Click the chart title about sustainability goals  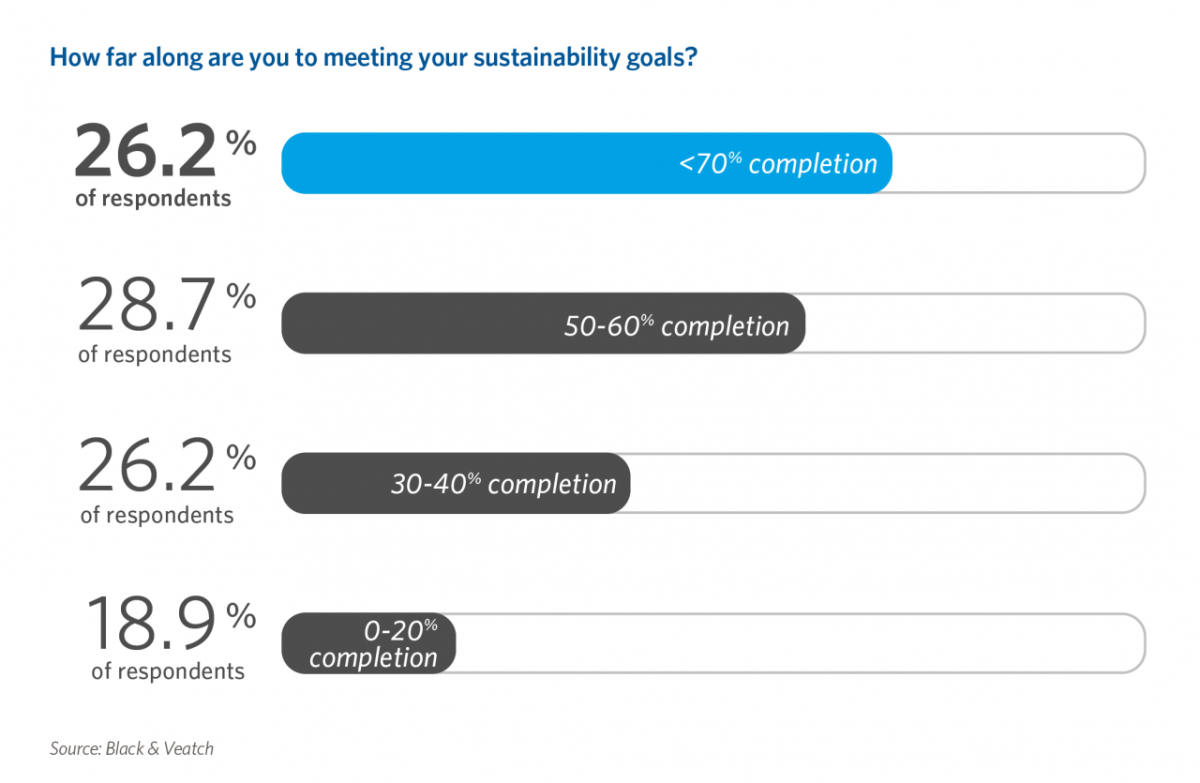coord(373,58)
